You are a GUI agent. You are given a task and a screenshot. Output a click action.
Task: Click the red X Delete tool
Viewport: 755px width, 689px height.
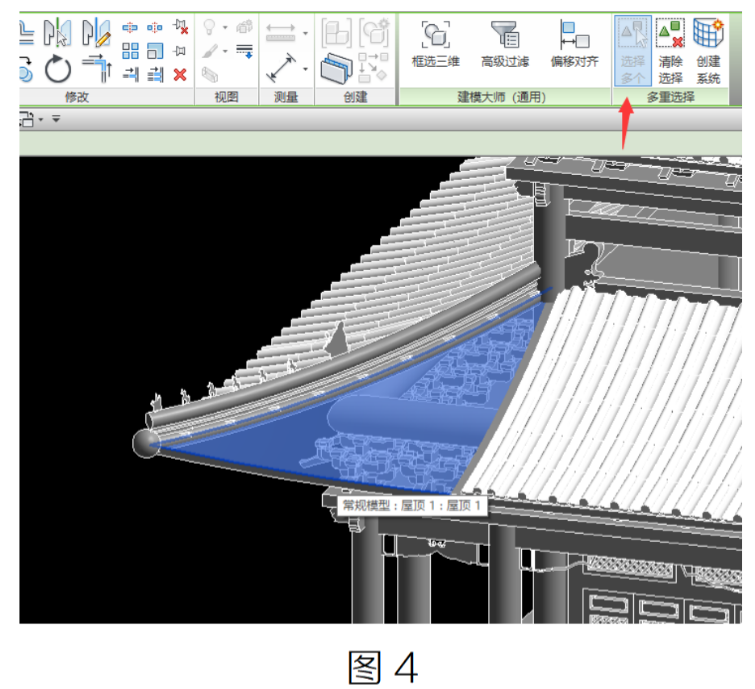pyautogui.click(x=180, y=75)
